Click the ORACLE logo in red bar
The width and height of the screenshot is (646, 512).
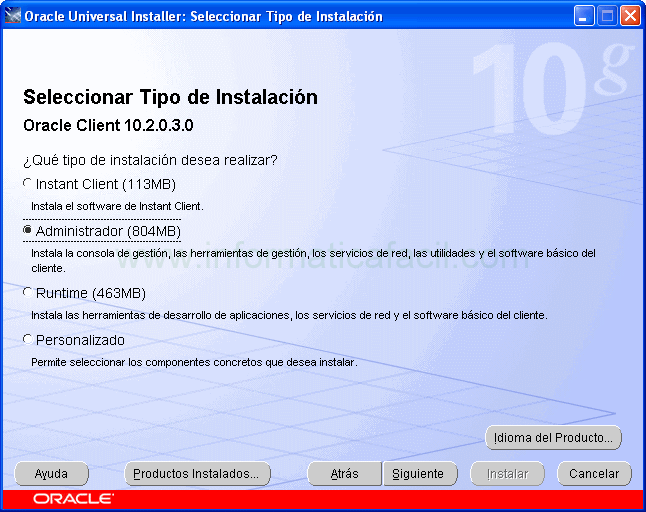[73, 499]
